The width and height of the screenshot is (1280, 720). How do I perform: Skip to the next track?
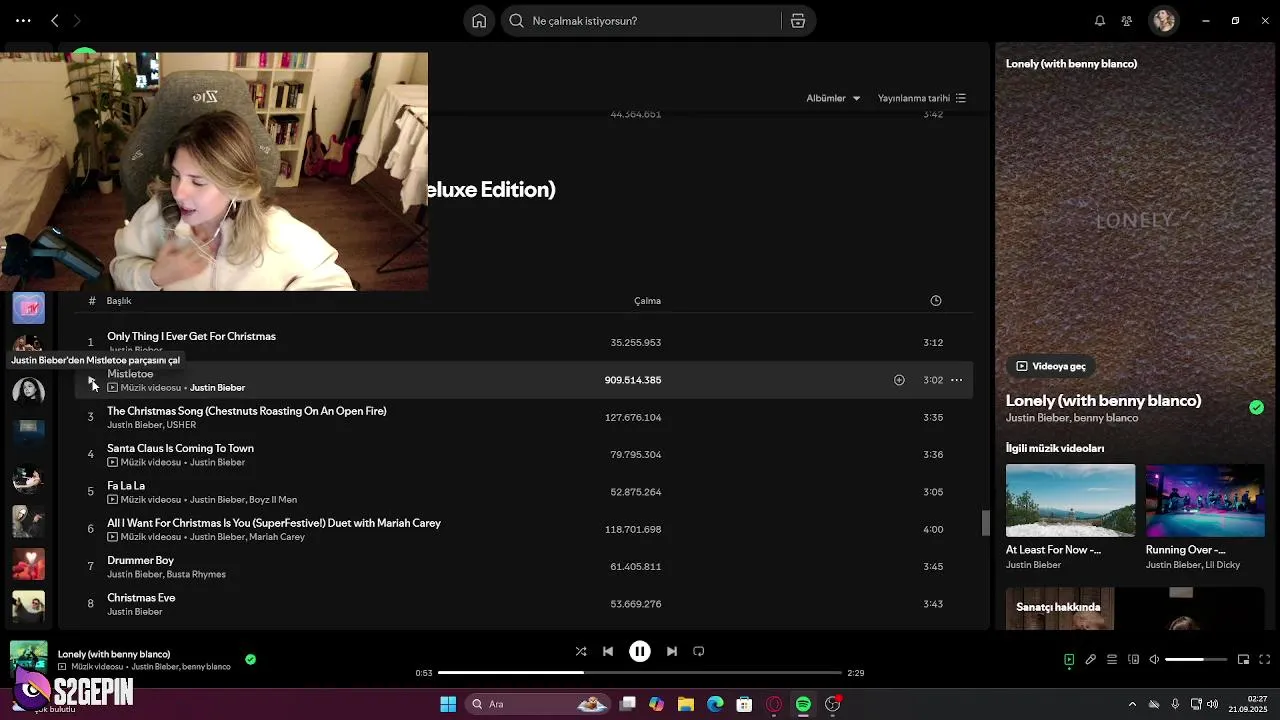pyautogui.click(x=672, y=651)
